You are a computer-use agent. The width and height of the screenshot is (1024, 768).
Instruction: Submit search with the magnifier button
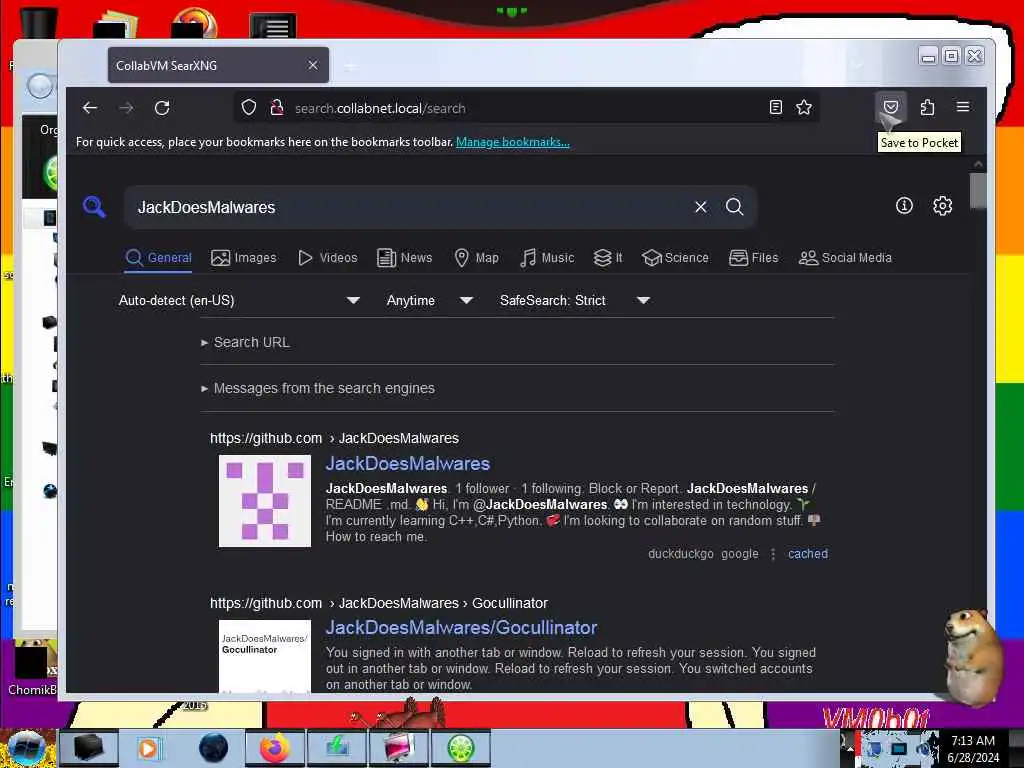[x=735, y=207]
